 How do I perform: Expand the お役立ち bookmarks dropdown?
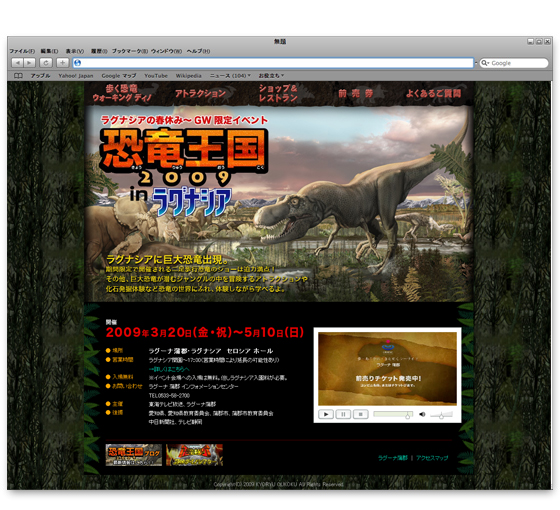click(x=271, y=76)
